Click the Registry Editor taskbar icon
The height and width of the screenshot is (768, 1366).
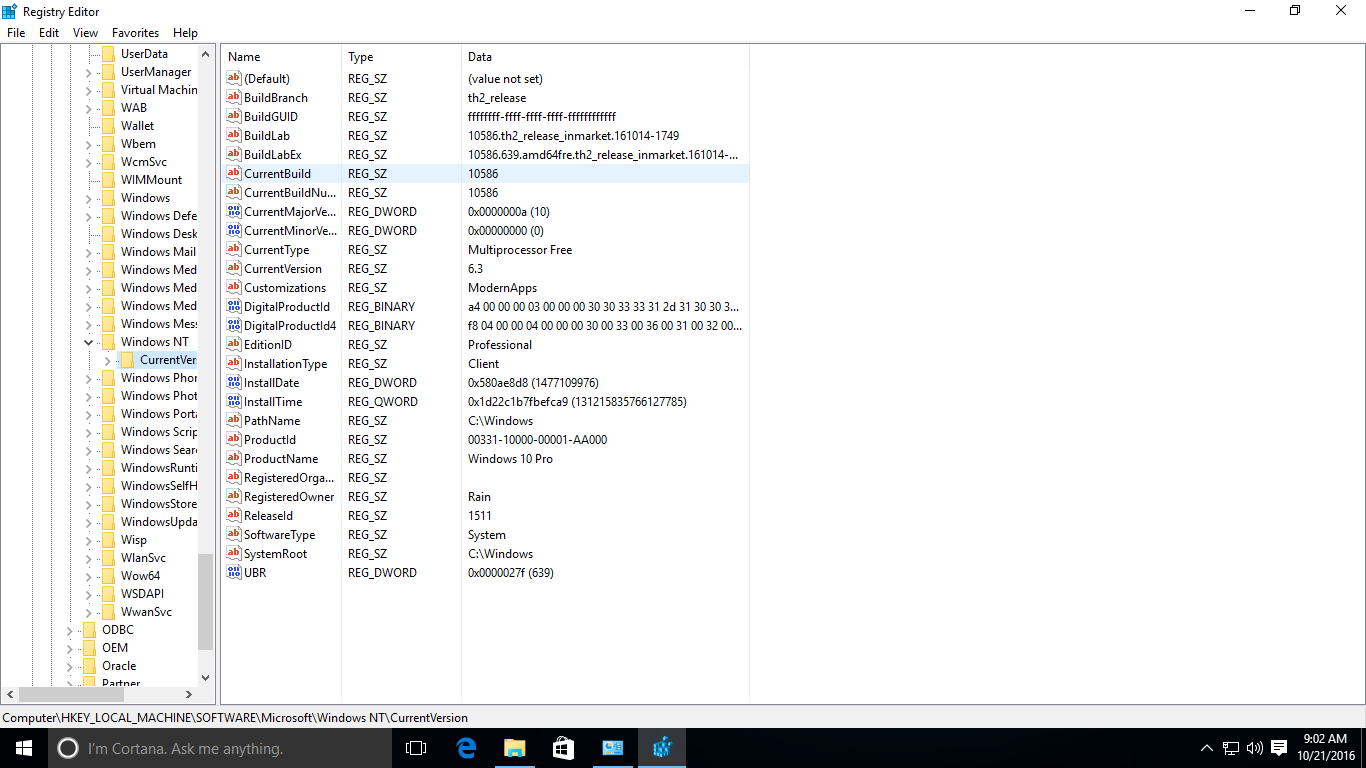[x=662, y=748]
